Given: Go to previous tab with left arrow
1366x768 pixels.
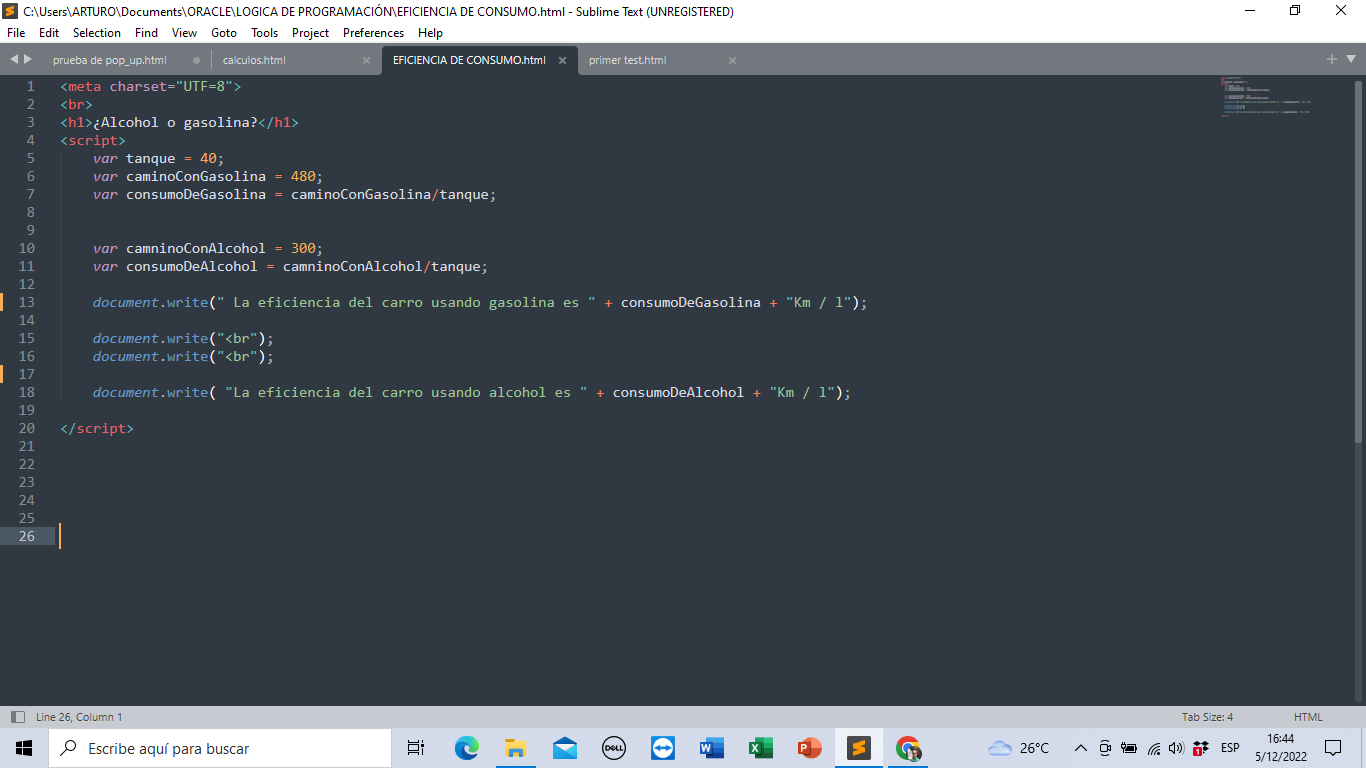Looking at the screenshot, I should [x=13, y=60].
